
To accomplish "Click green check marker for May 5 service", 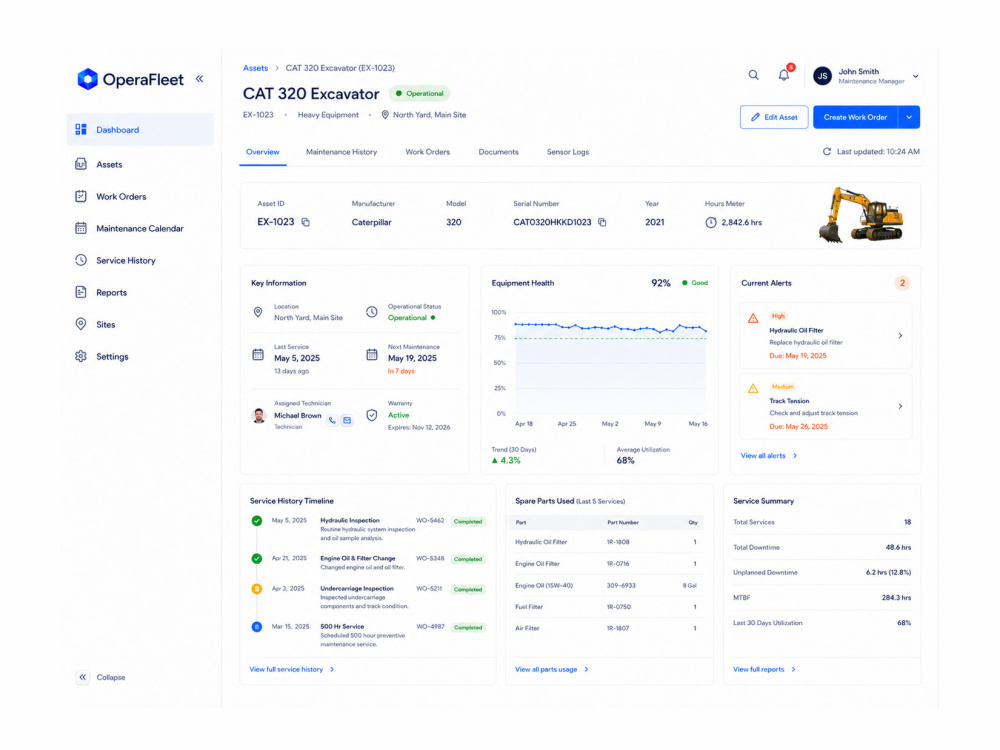I will (x=256, y=521).
